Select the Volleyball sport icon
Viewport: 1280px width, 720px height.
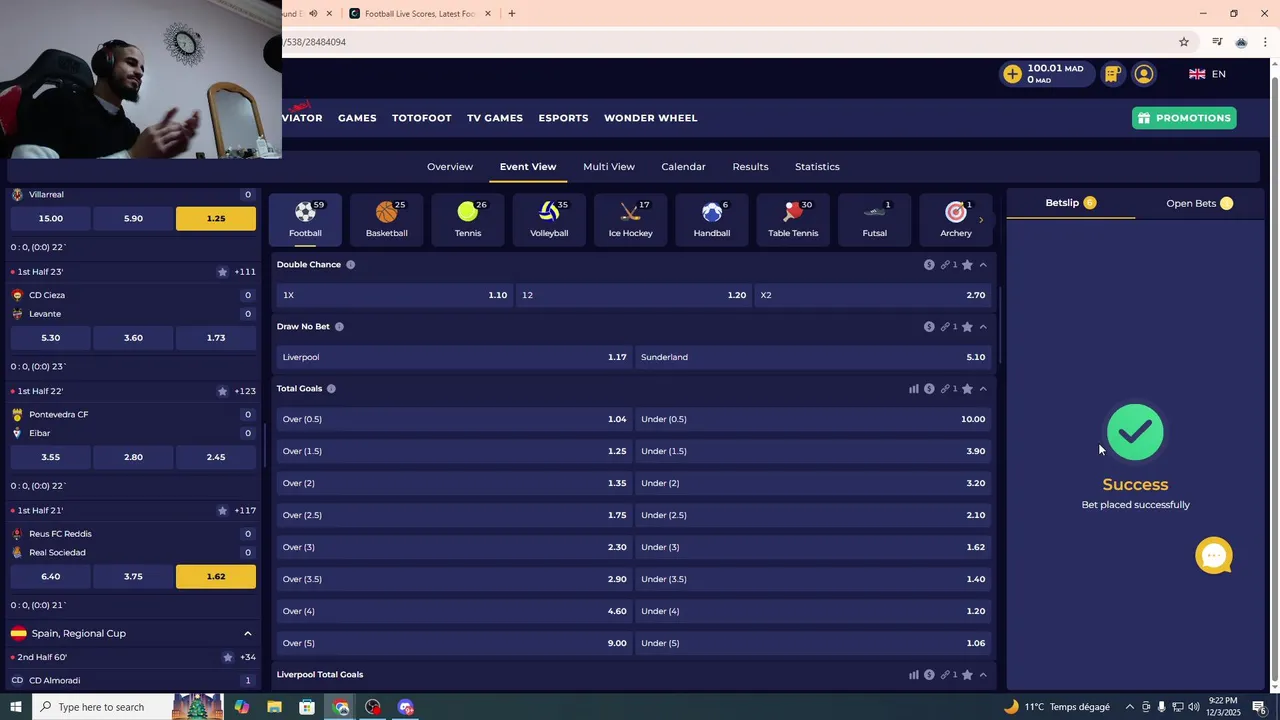tap(549, 219)
